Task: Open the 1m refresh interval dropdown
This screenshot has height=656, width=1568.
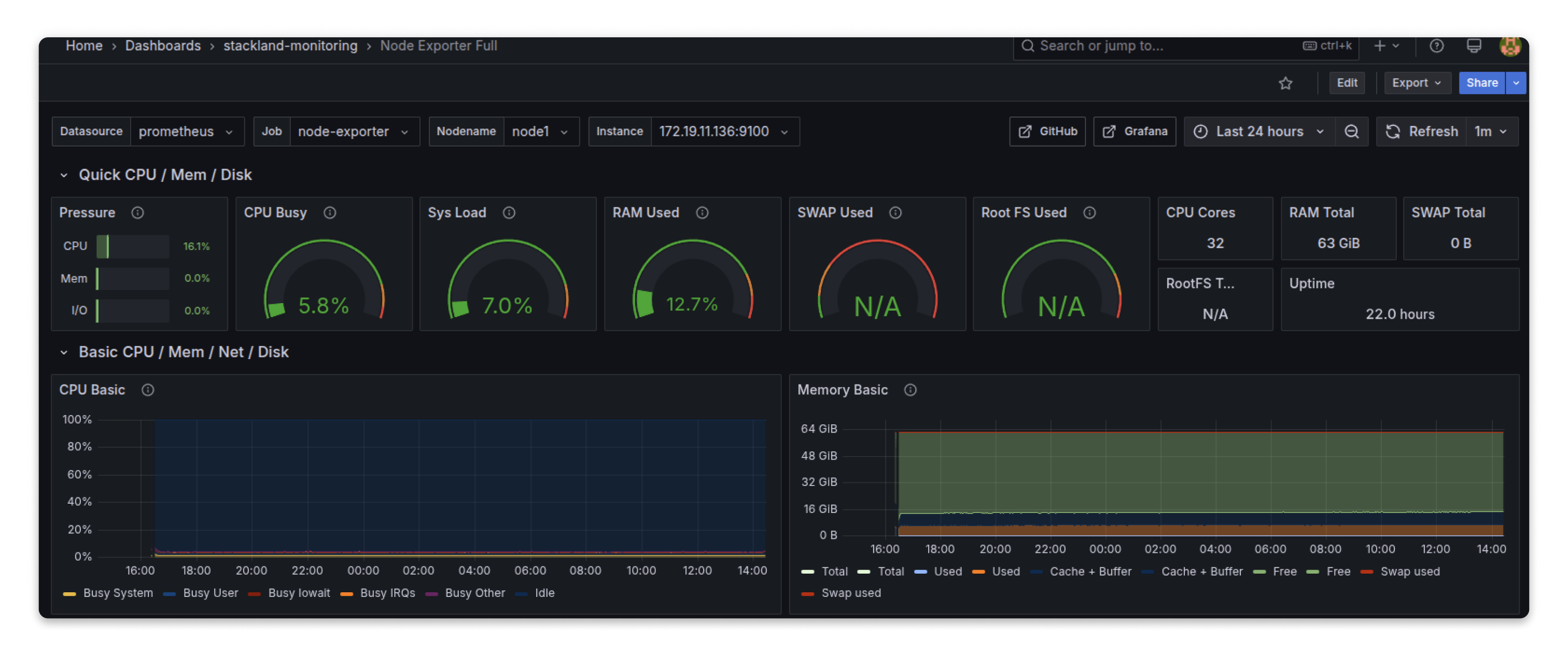Action: (x=1491, y=132)
